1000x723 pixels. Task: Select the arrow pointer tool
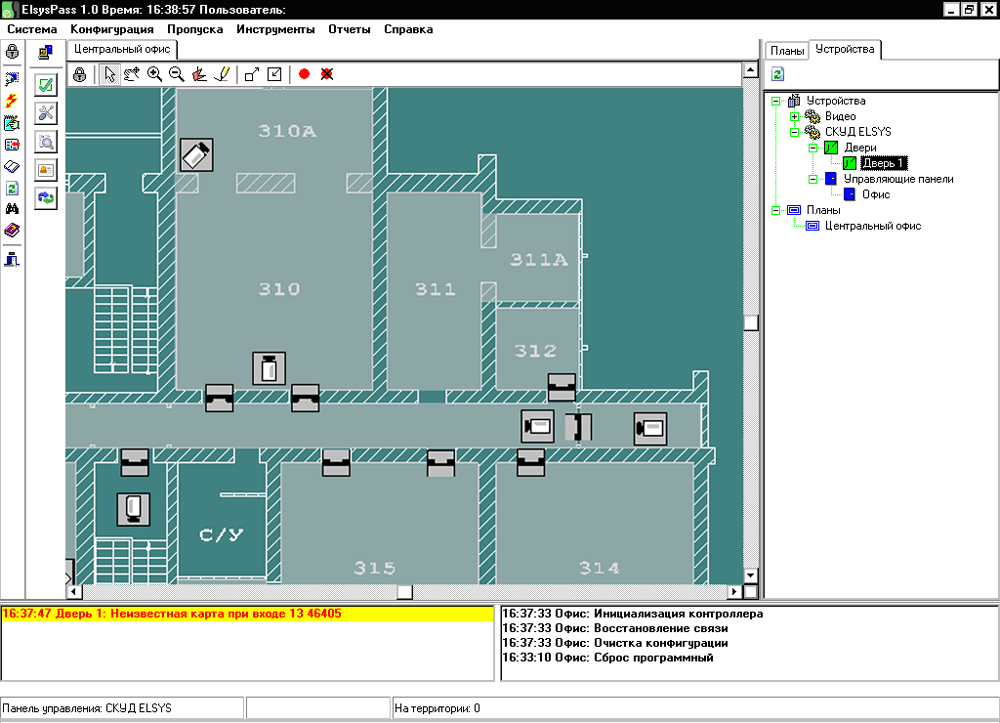110,74
